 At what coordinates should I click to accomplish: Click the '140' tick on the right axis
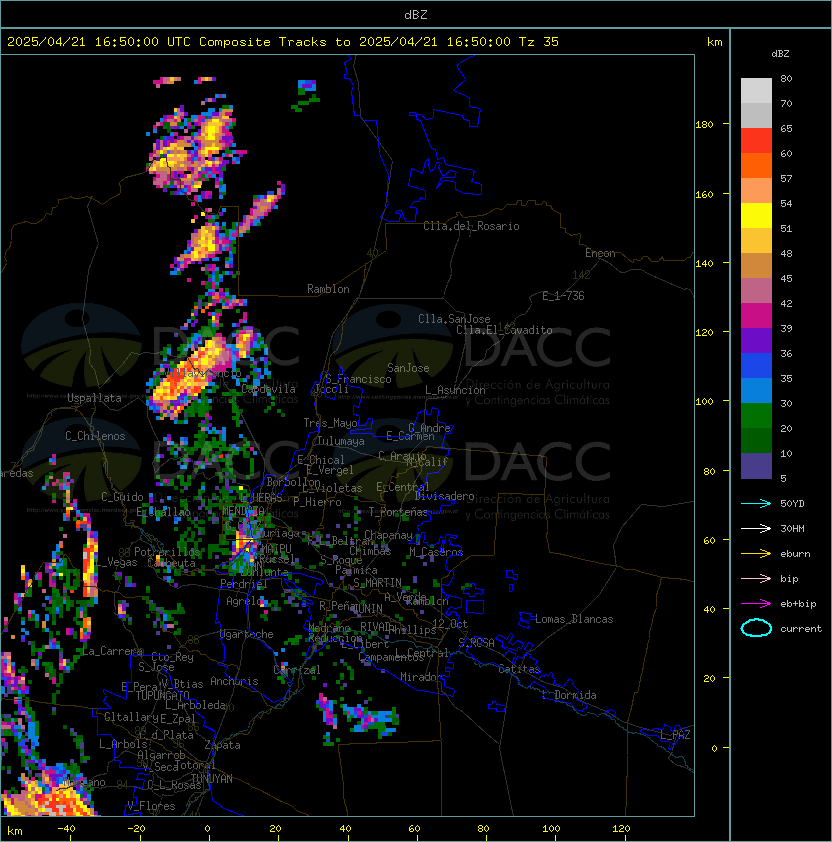tap(704, 264)
